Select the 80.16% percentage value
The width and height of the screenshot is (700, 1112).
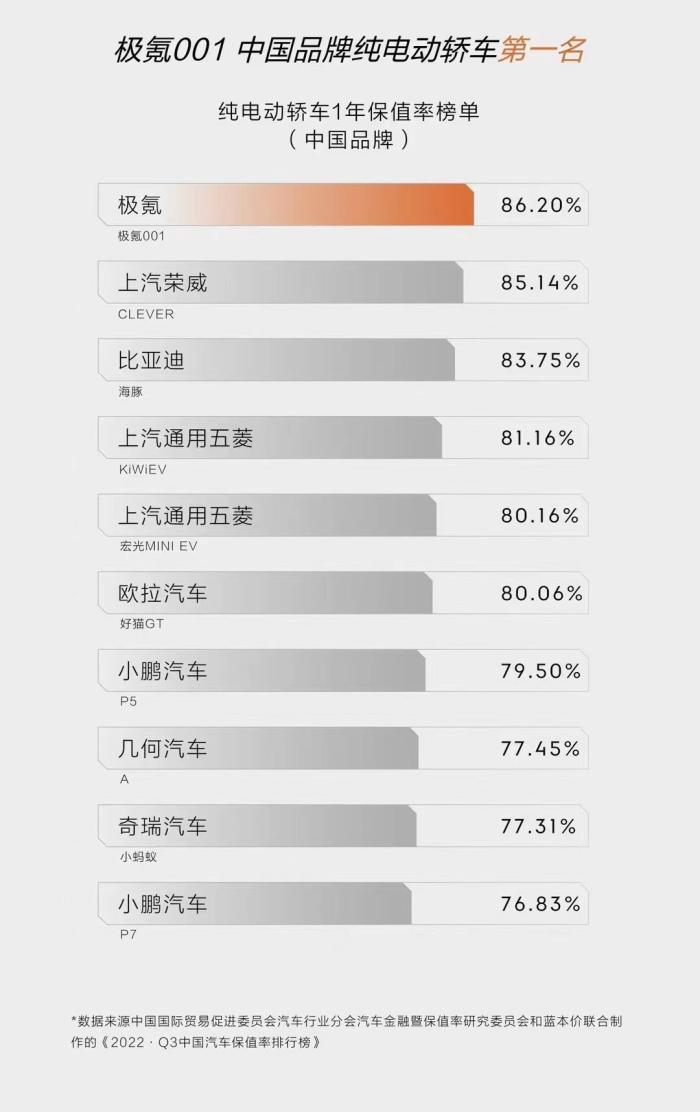click(x=540, y=516)
